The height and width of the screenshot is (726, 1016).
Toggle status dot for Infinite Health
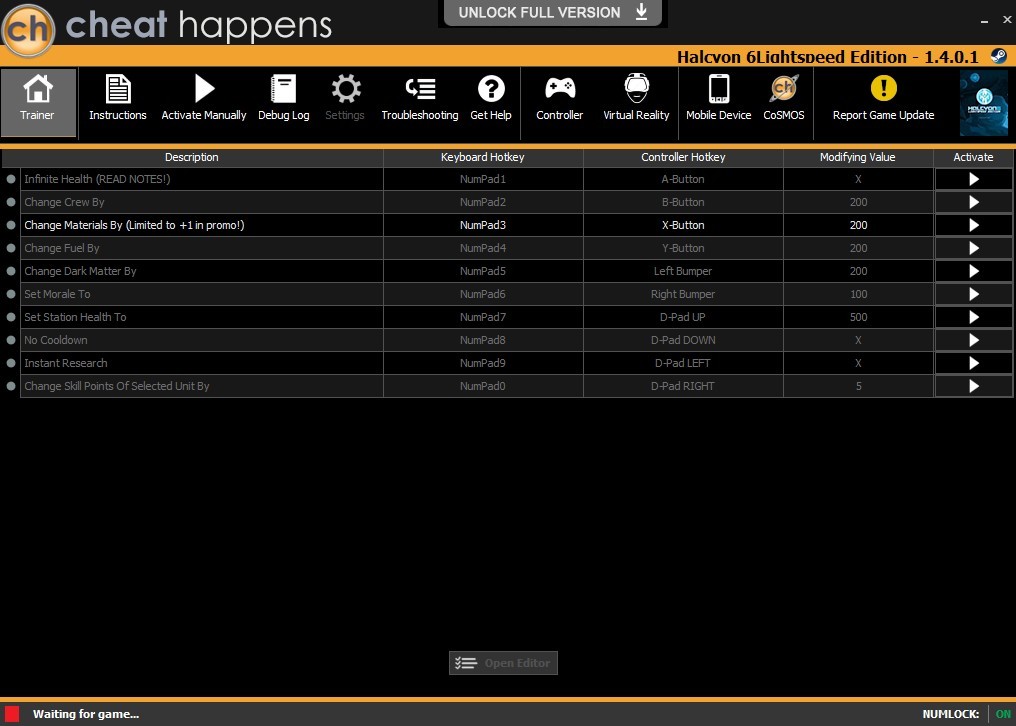[x=11, y=179]
